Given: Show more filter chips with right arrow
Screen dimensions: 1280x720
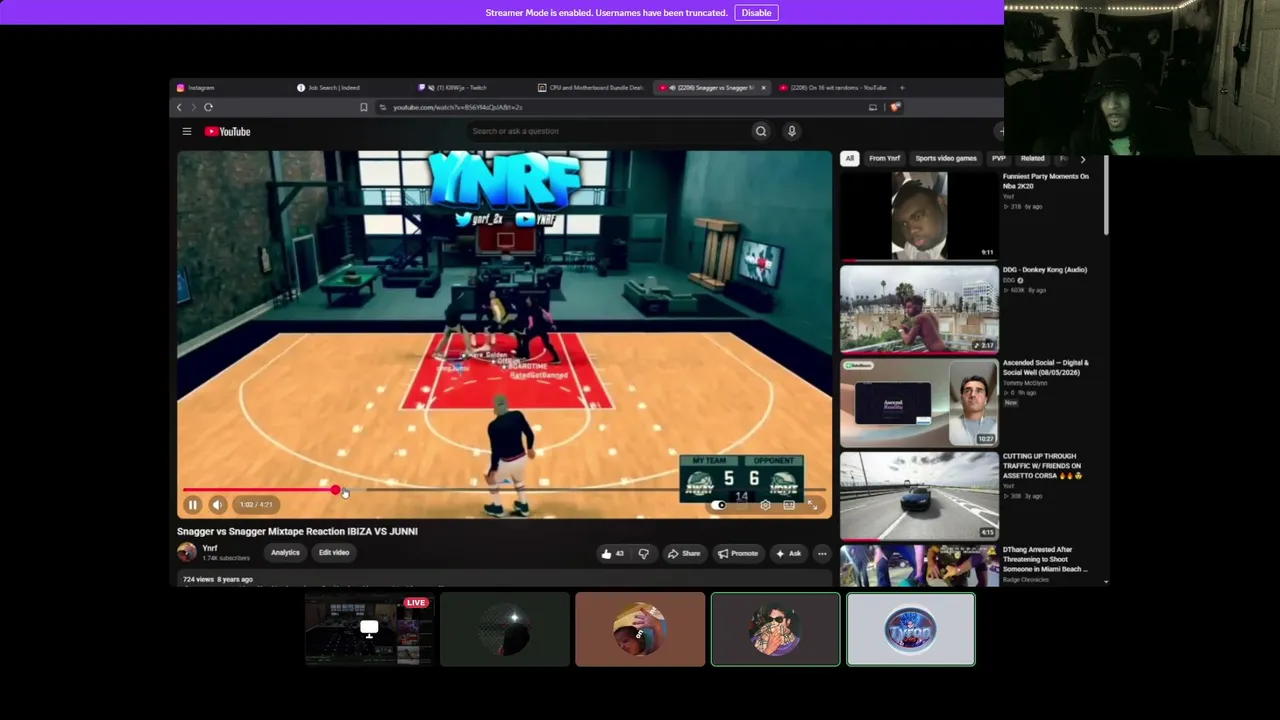Looking at the screenshot, I should click(x=1082, y=159).
